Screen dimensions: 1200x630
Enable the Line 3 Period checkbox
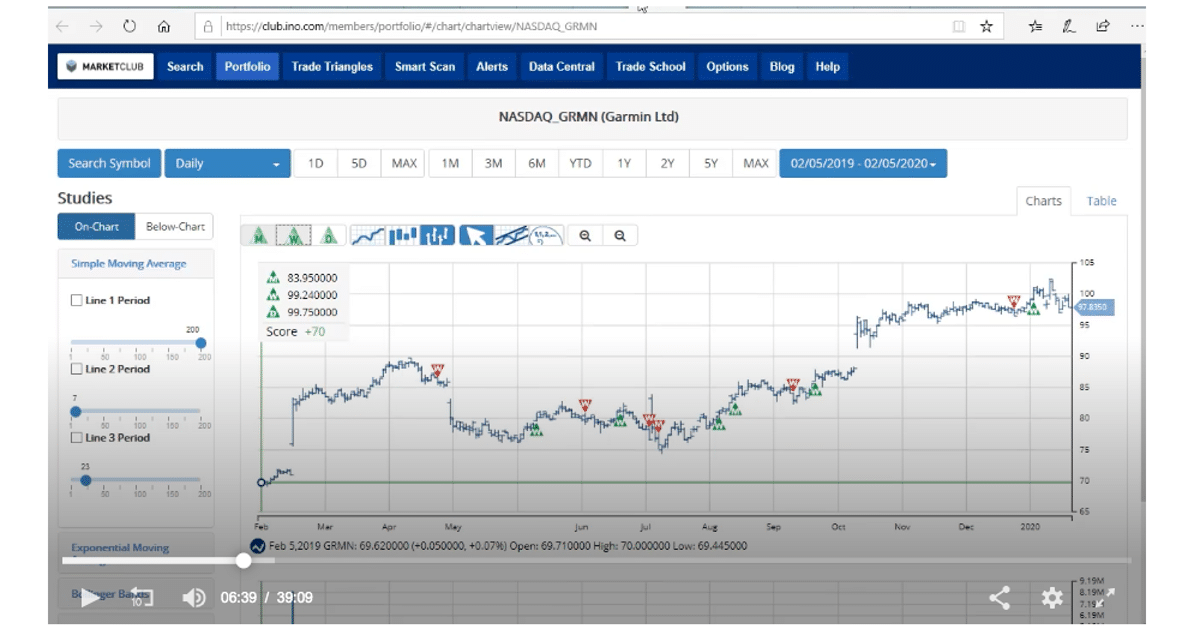(77, 438)
